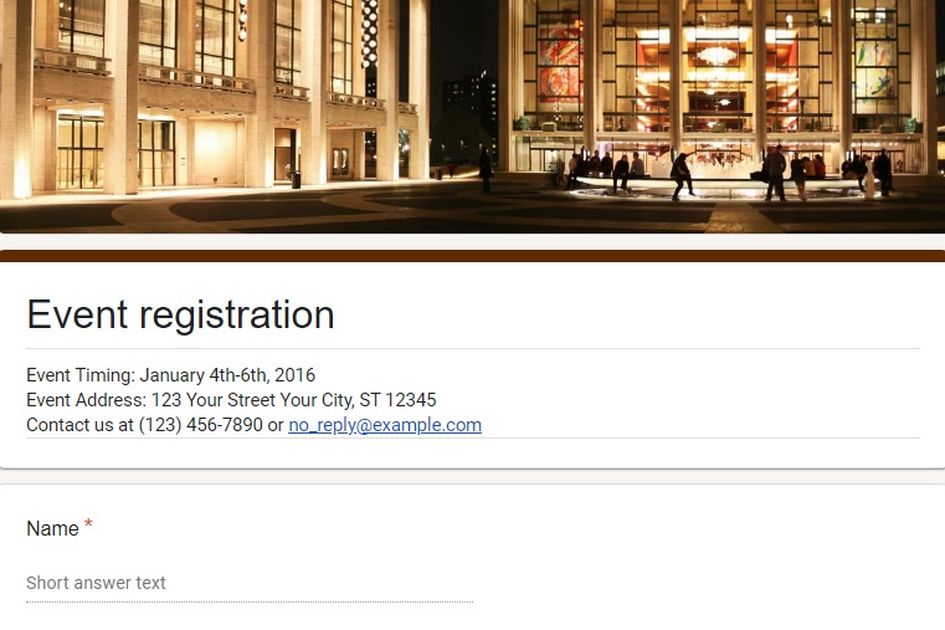Viewport: 945px width, 630px height.
Task: Click the red mural in header photo
Action: pyautogui.click(x=559, y=60)
